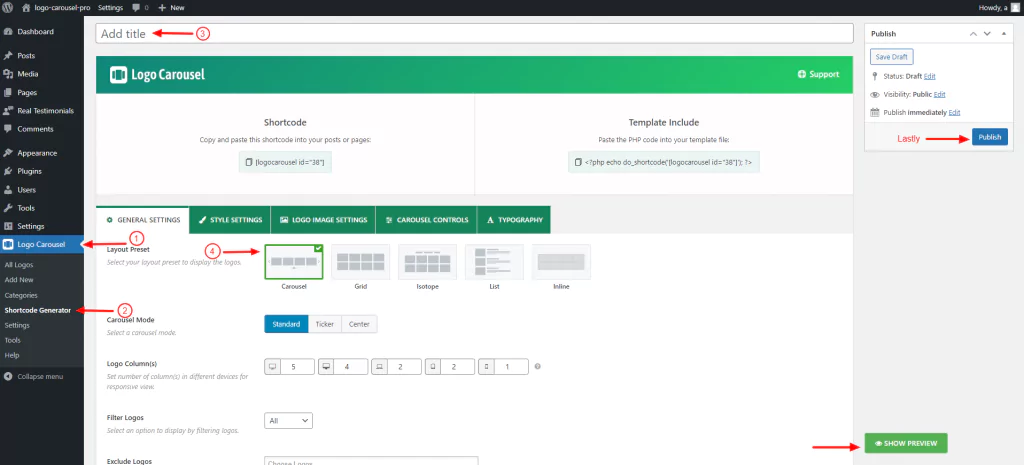
Task: Switch carousel mode to Ticker
Action: tap(325, 324)
